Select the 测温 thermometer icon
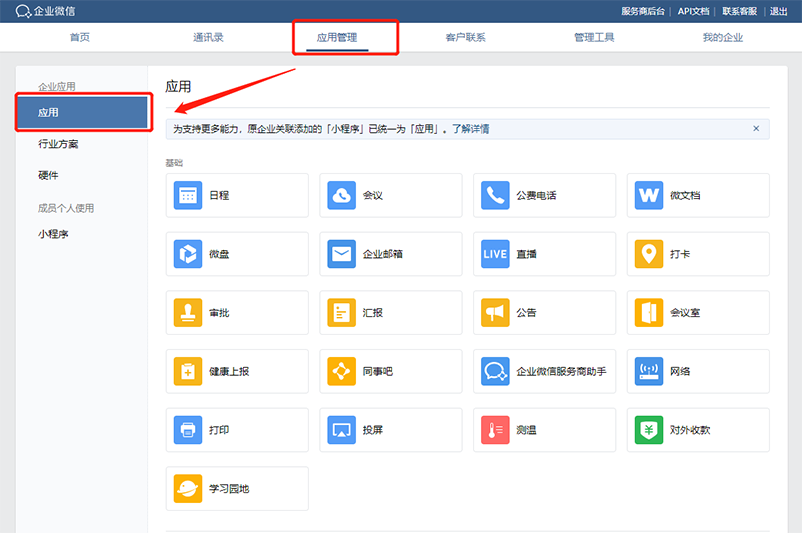Viewport: 802px width, 533px height. tap(495, 430)
